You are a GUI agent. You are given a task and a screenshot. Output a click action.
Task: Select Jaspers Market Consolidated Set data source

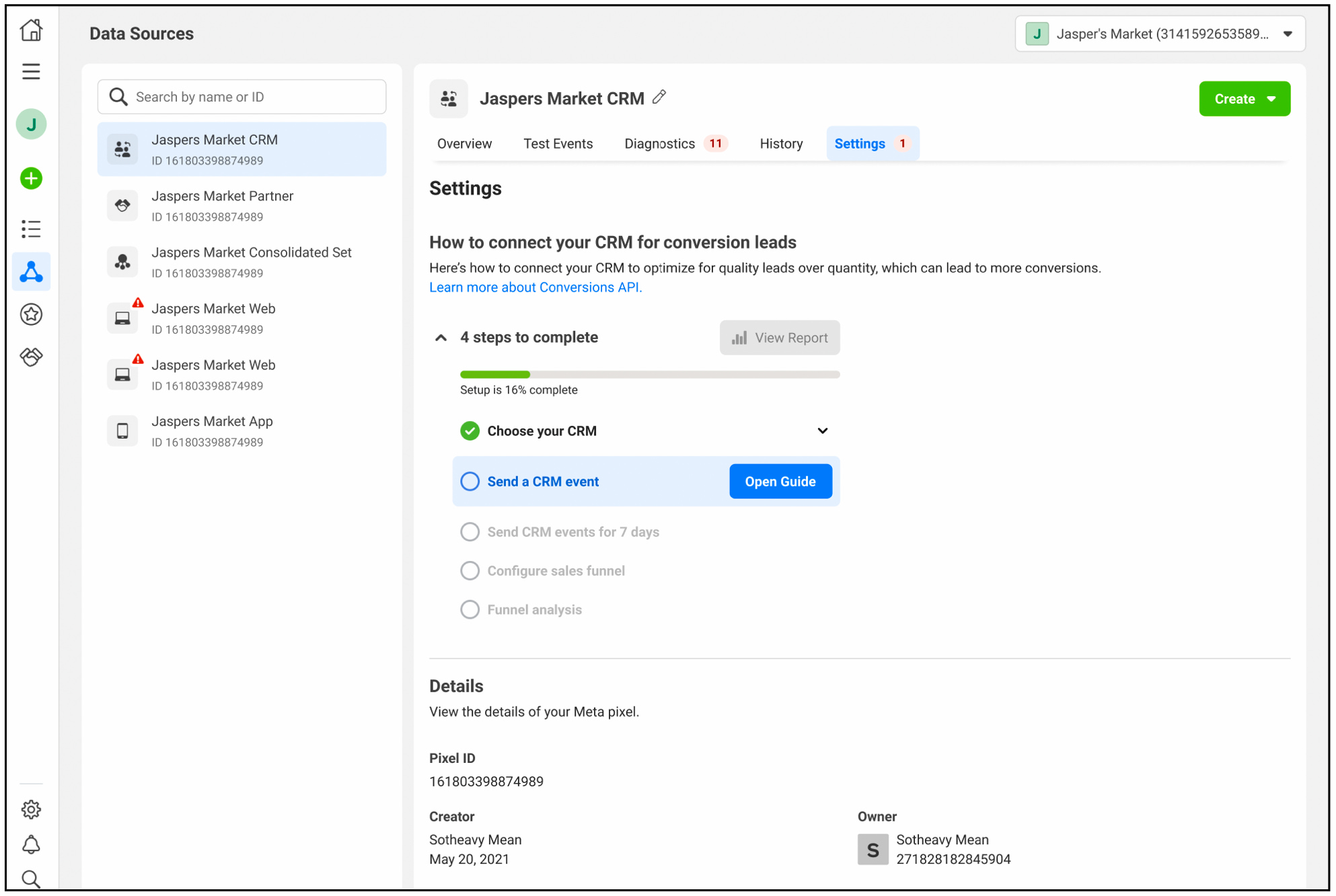(x=242, y=262)
